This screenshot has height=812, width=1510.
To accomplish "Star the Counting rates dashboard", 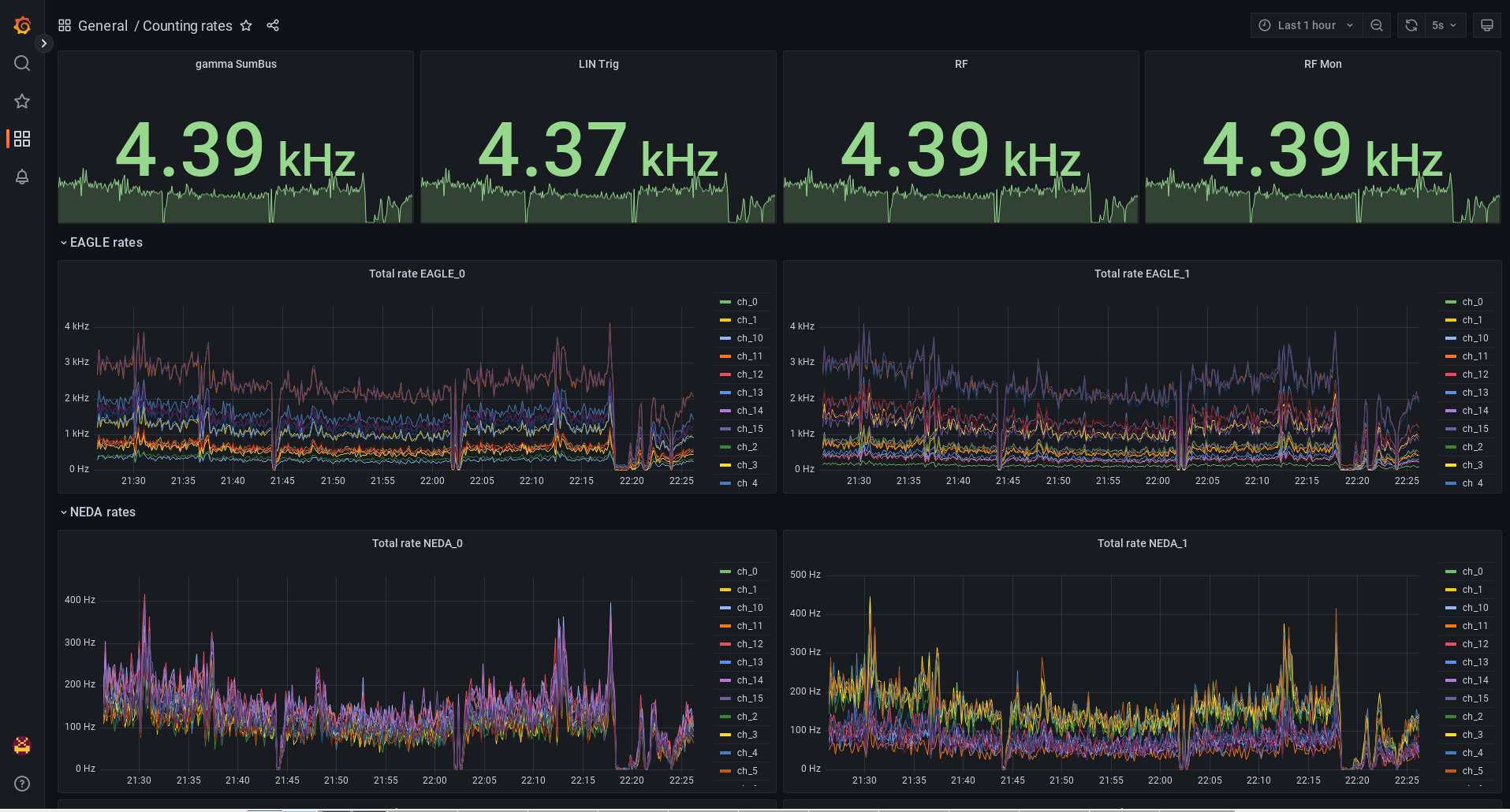I will (x=246, y=25).
